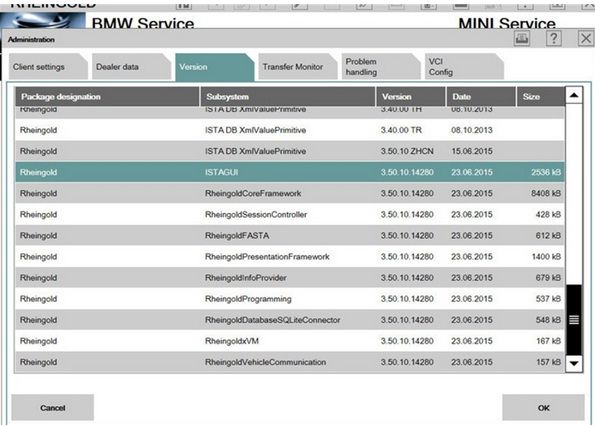The width and height of the screenshot is (595, 426).
Task: Open the VCI Config tab
Action: pyautogui.click(x=464, y=67)
